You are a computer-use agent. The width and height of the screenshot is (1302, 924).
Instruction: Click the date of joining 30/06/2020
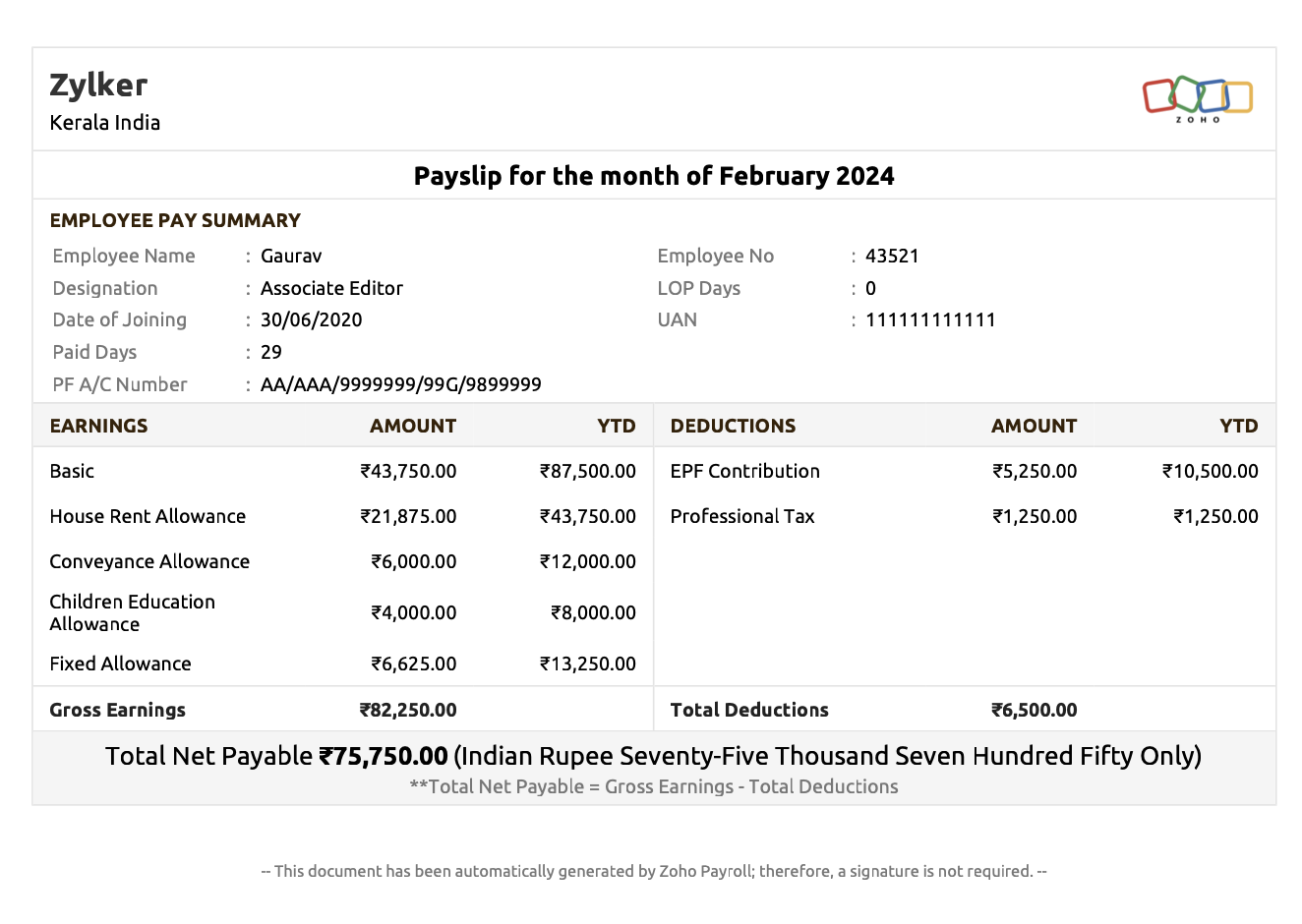[x=311, y=319]
